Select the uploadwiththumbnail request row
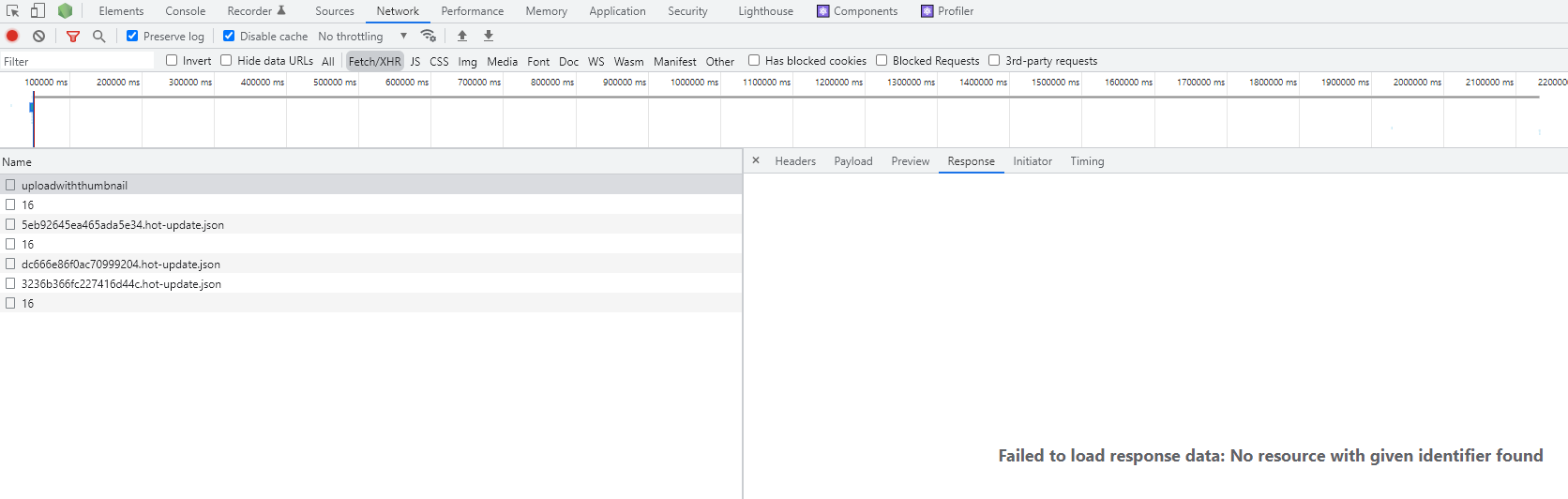The width and height of the screenshot is (1568, 499). click(371, 185)
